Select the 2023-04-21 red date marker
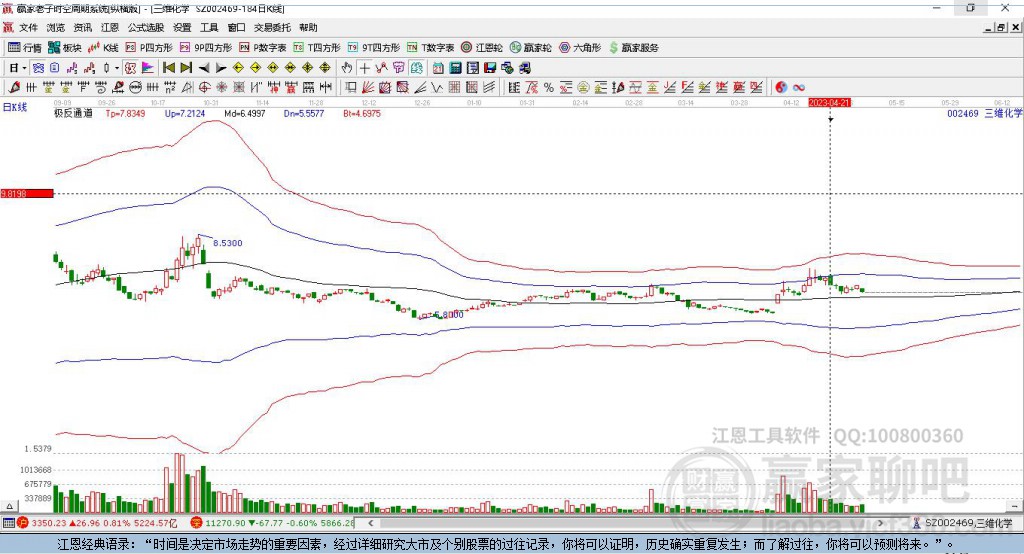Image resolution: width=1024 pixels, height=554 pixels. [x=829, y=103]
